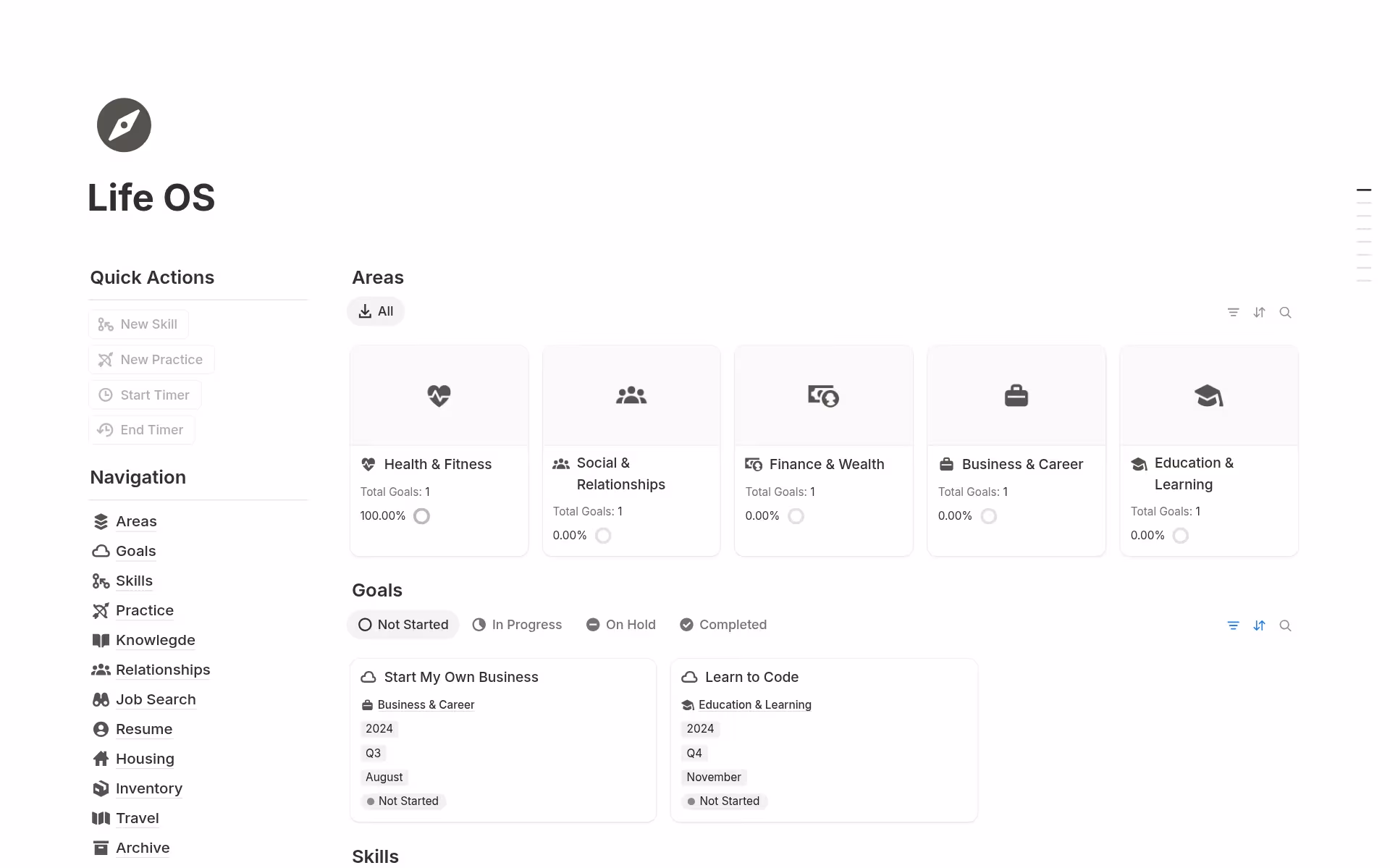Click the Life OS compass page icon
Viewport: 1390px width, 868px height.
pyautogui.click(x=124, y=125)
